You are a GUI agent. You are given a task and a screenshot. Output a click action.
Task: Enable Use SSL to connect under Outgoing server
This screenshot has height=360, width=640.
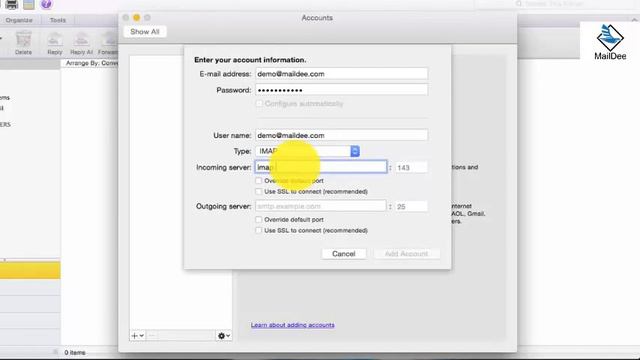point(258,231)
